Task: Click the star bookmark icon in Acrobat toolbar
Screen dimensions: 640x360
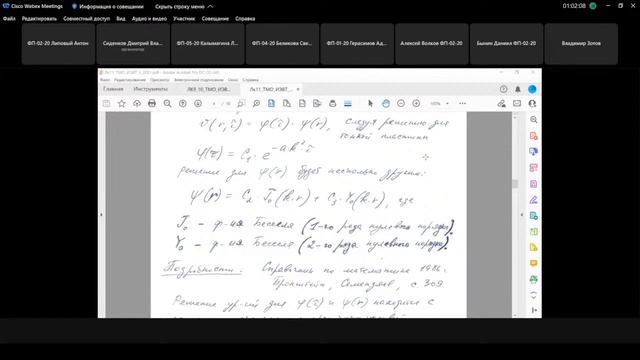Action: click(x=122, y=104)
